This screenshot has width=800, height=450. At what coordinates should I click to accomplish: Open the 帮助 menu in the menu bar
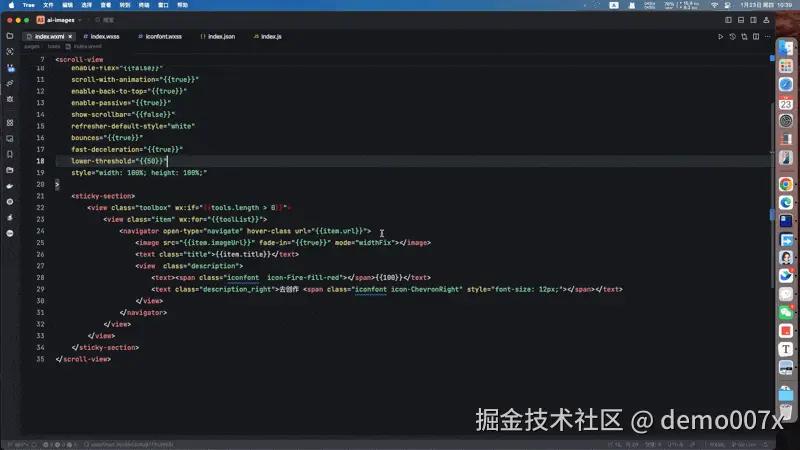coord(183,5)
